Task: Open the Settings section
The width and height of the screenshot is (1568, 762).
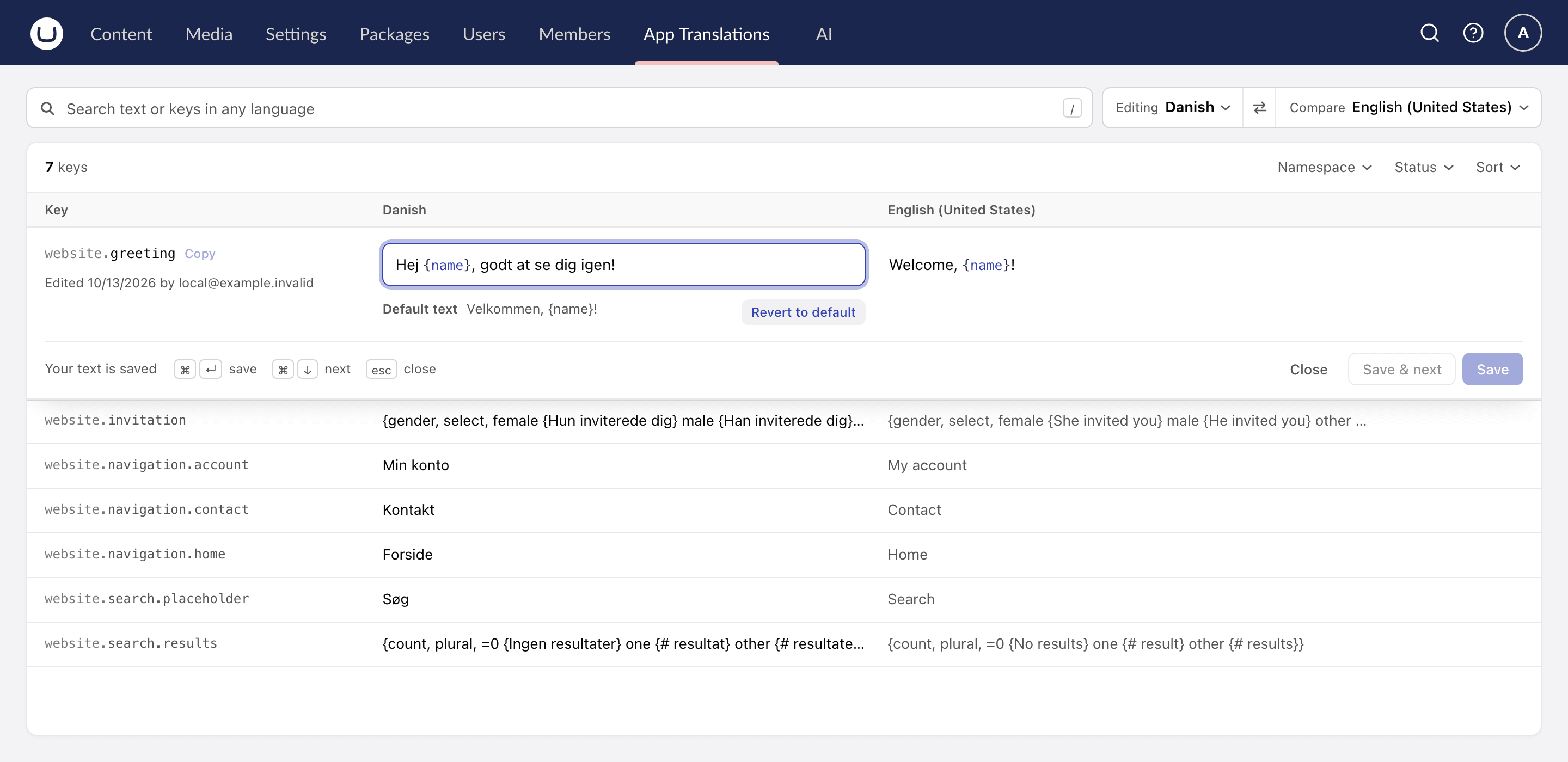Action: pyautogui.click(x=296, y=34)
